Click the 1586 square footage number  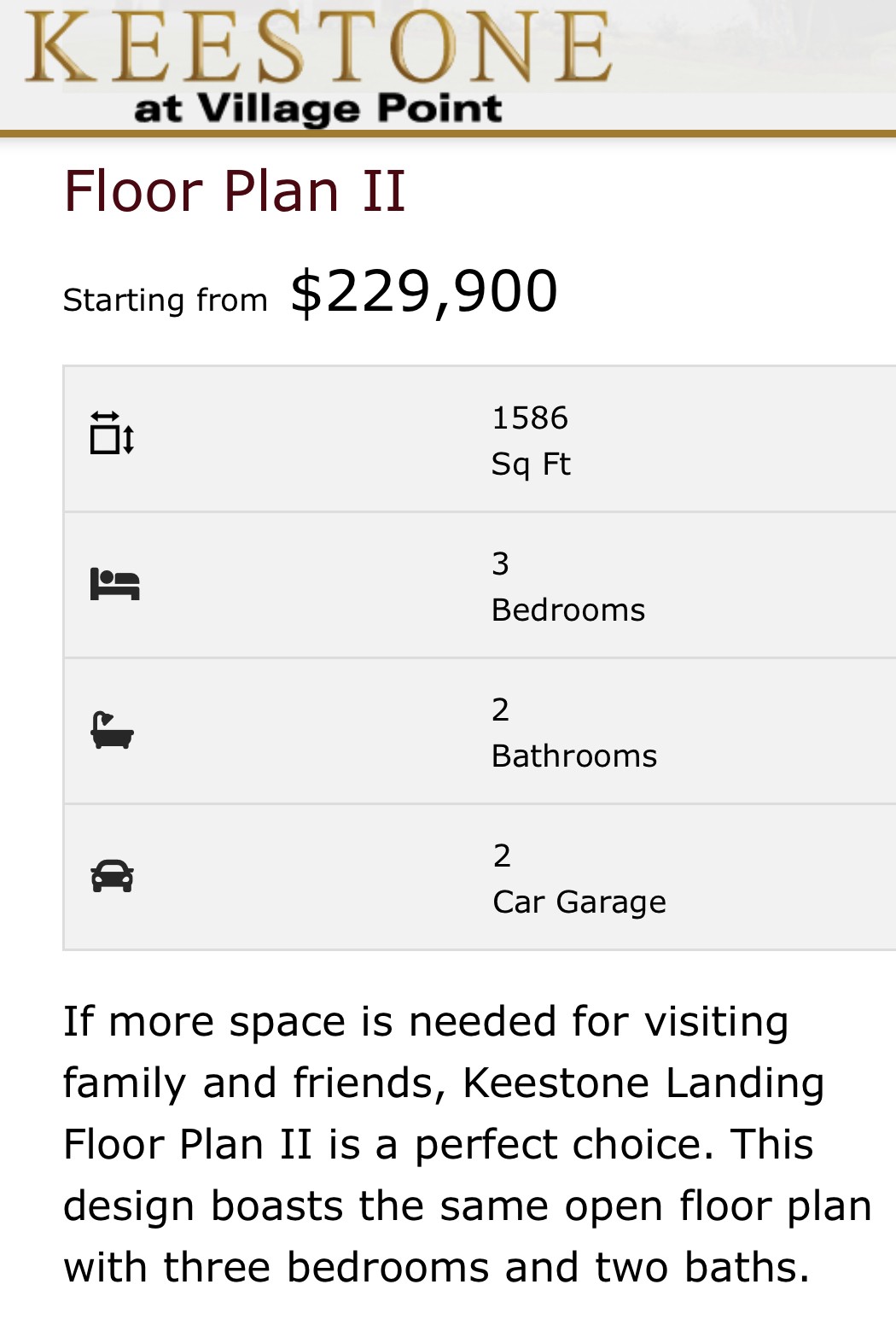tap(530, 418)
